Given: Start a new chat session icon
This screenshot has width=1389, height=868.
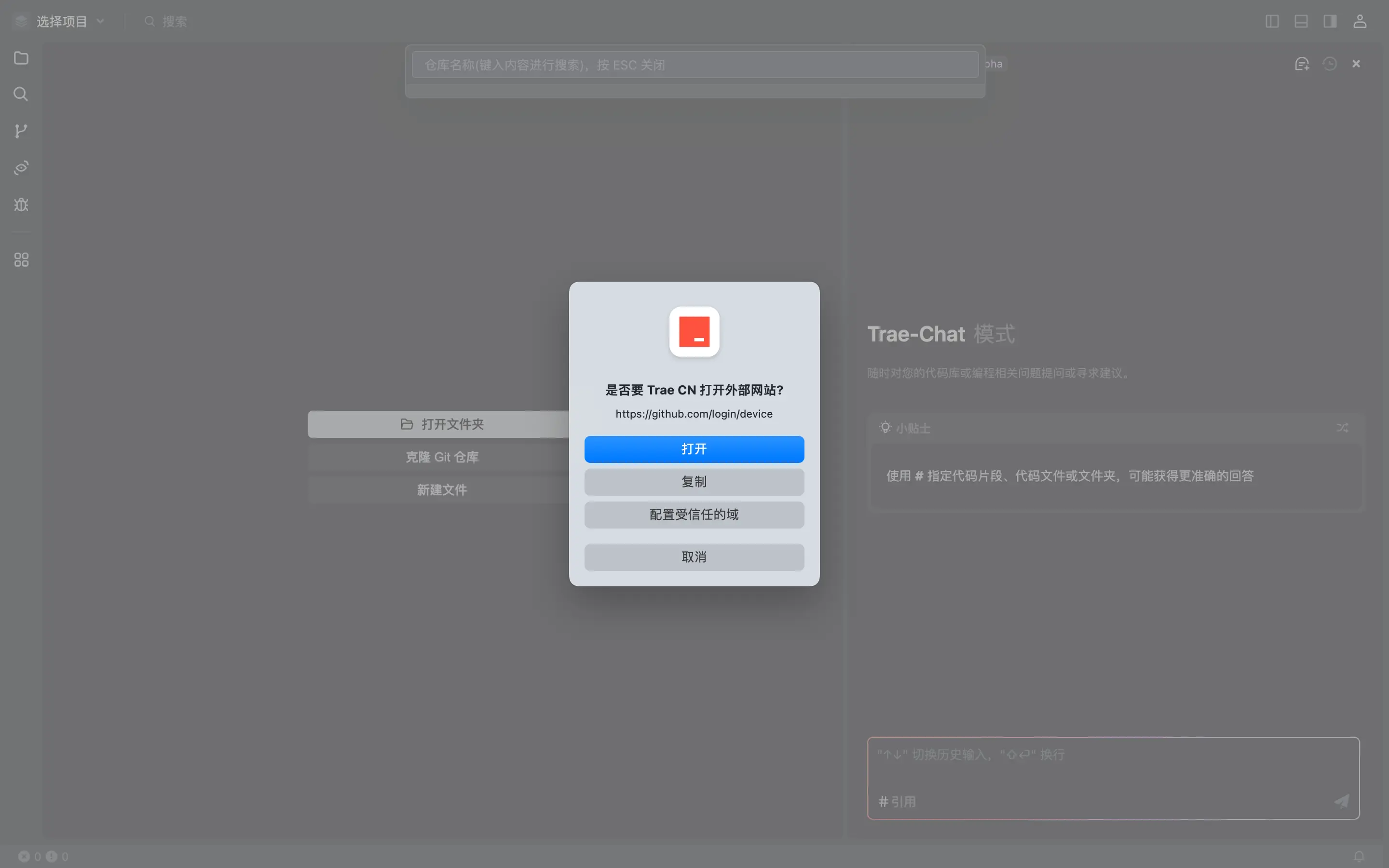Looking at the screenshot, I should [x=1302, y=64].
